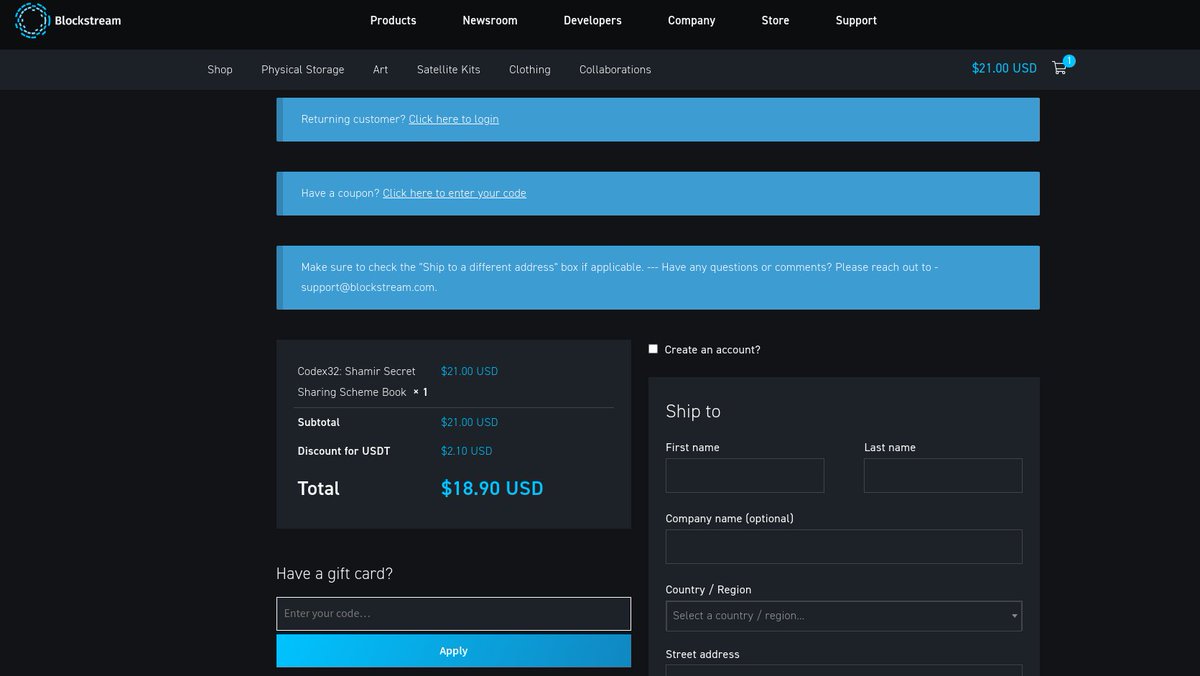Viewport: 1200px width, 676px height.
Task: Focus the Company name field
Action: click(x=844, y=547)
